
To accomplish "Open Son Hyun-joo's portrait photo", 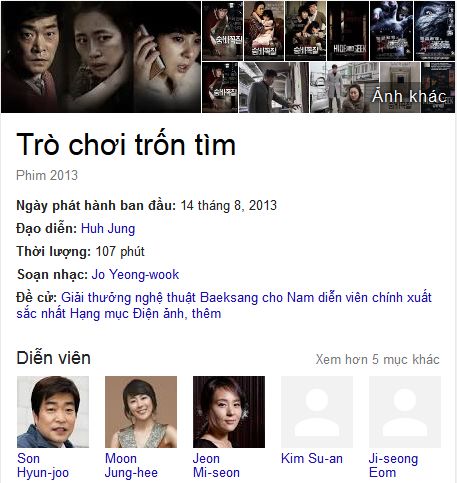I will pyautogui.click(x=53, y=412).
